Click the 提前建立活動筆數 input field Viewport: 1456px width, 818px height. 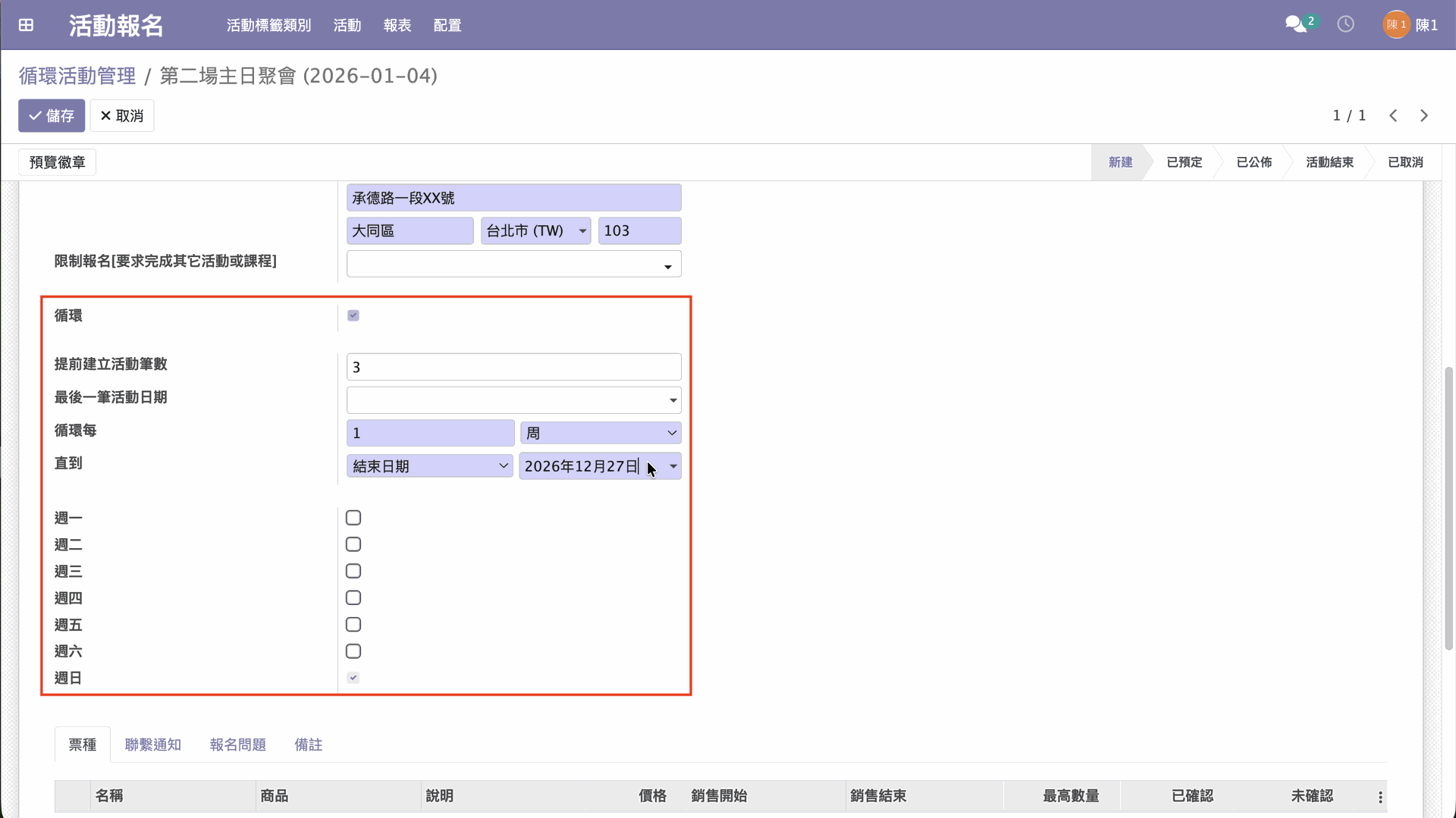513,367
